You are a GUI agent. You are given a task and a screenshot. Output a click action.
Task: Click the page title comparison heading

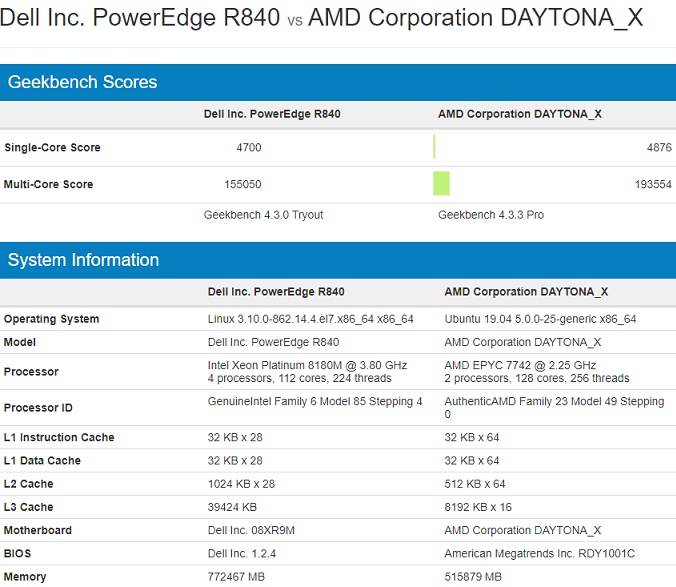click(x=321, y=18)
